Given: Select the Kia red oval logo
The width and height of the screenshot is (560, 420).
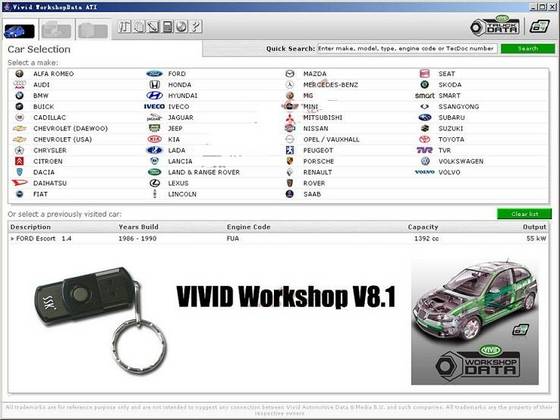Looking at the screenshot, I should (x=154, y=139).
